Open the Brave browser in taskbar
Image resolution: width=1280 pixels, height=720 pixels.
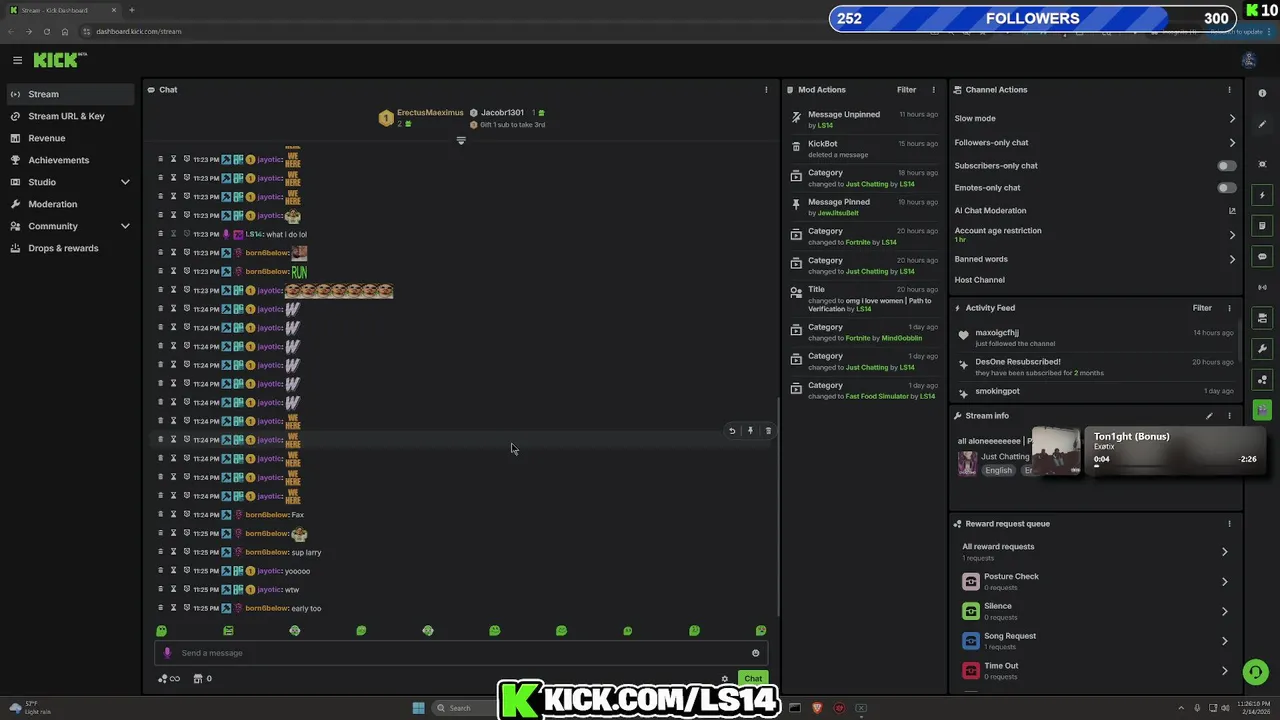point(817,708)
